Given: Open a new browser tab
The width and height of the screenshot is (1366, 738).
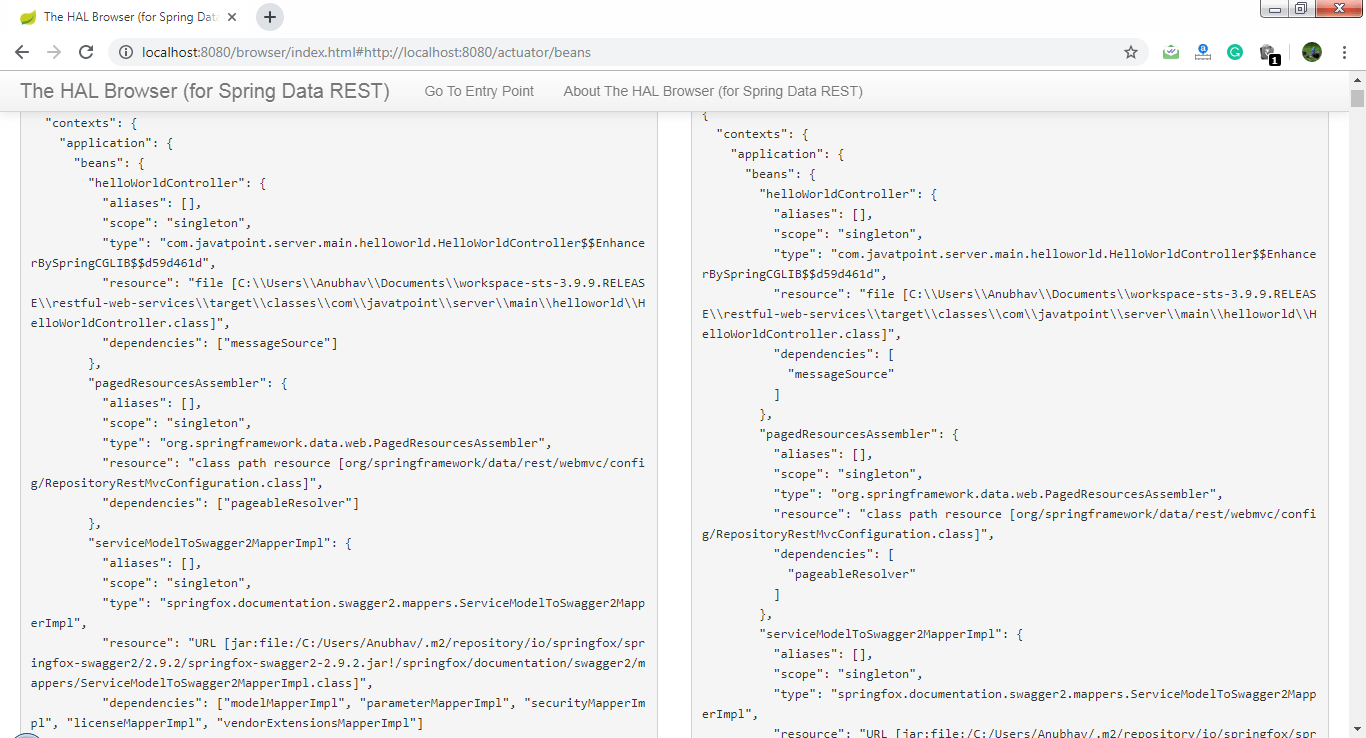Looking at the screenshot, I should point(270,17).
